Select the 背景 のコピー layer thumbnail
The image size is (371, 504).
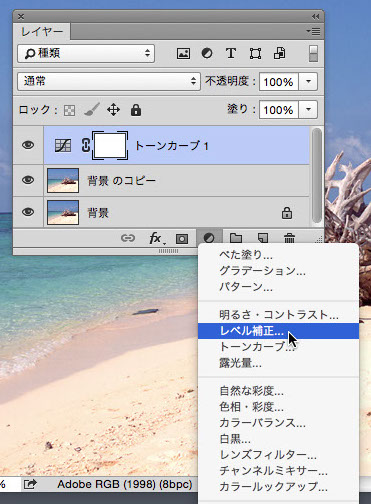point(63,180)
